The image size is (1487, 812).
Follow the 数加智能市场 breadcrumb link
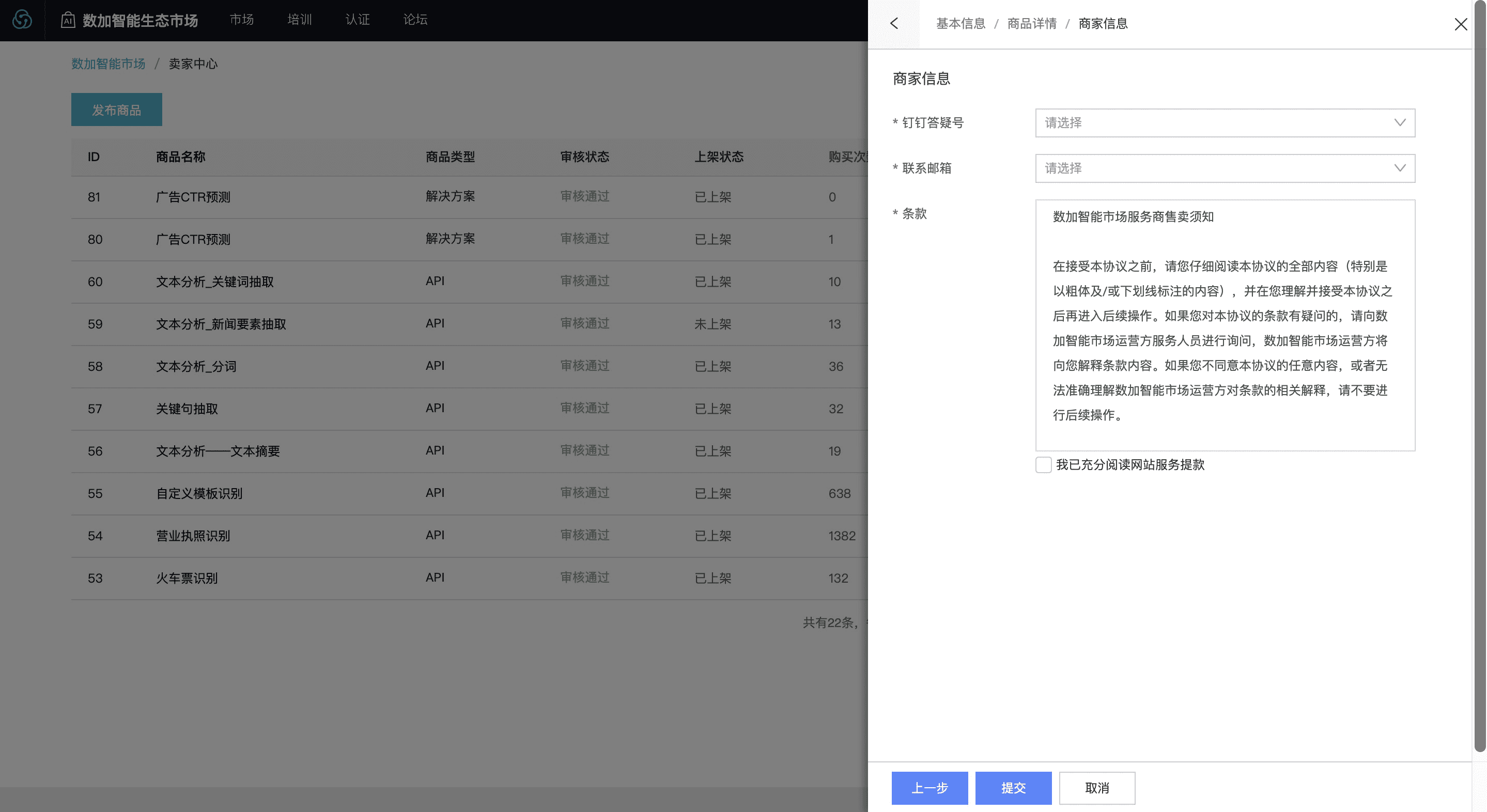pos(109,64)
